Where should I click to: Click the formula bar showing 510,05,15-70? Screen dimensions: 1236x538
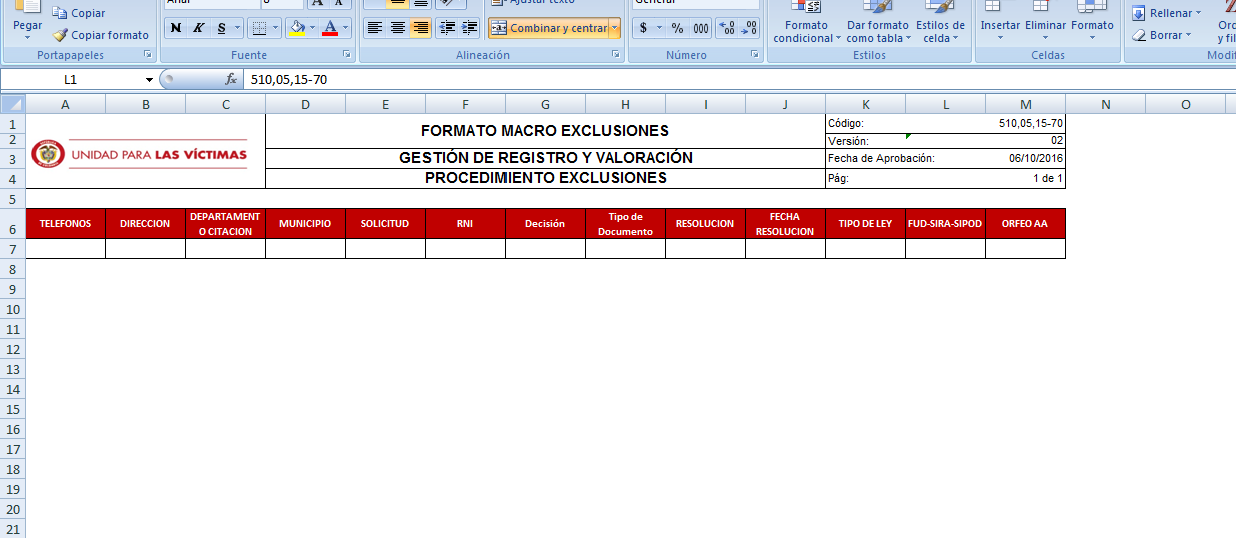738,79
